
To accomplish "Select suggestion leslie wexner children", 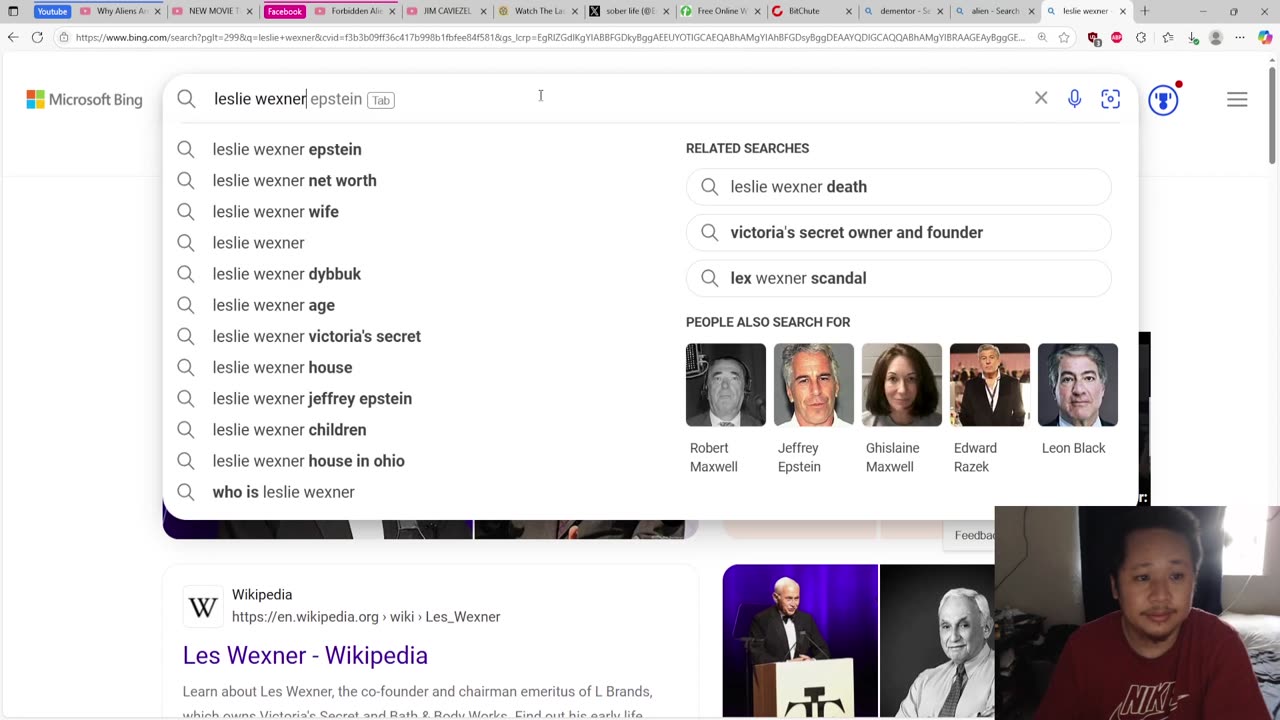I will click(x=289, y=429).
